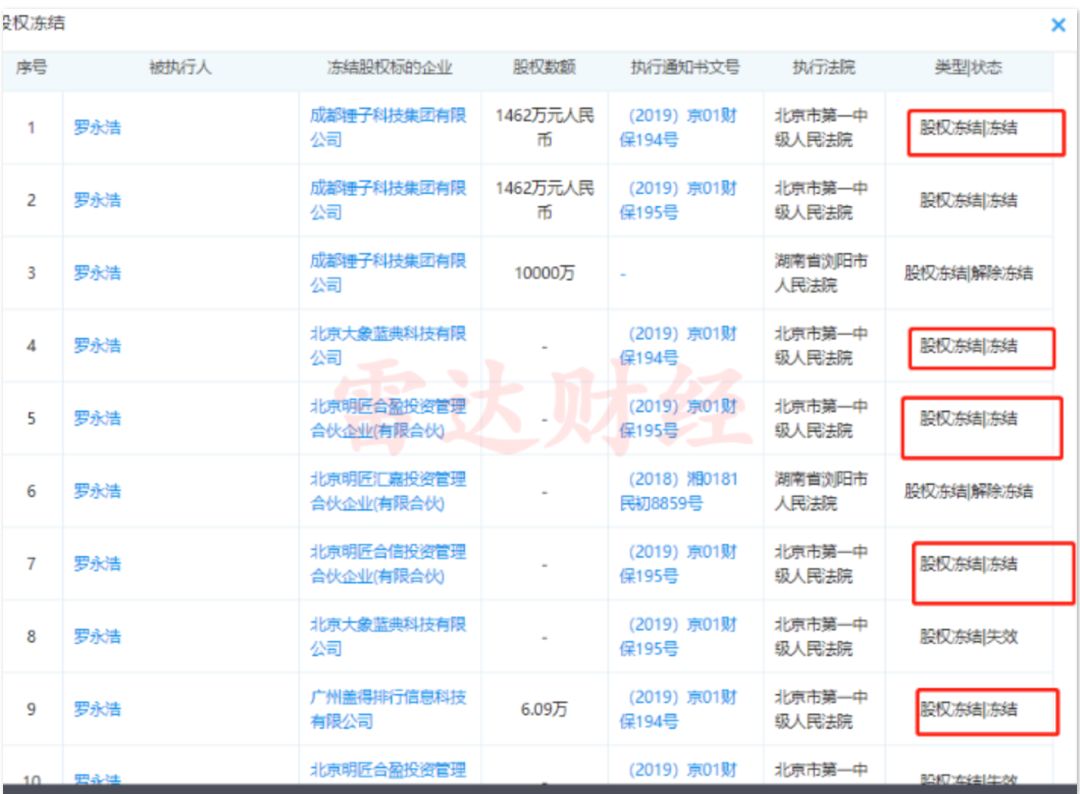The image size is (1080, 794).
Task: Select 北京市第一中级人民法院 court in row 8
Action: pyautogui.click(x=821, y=636)
